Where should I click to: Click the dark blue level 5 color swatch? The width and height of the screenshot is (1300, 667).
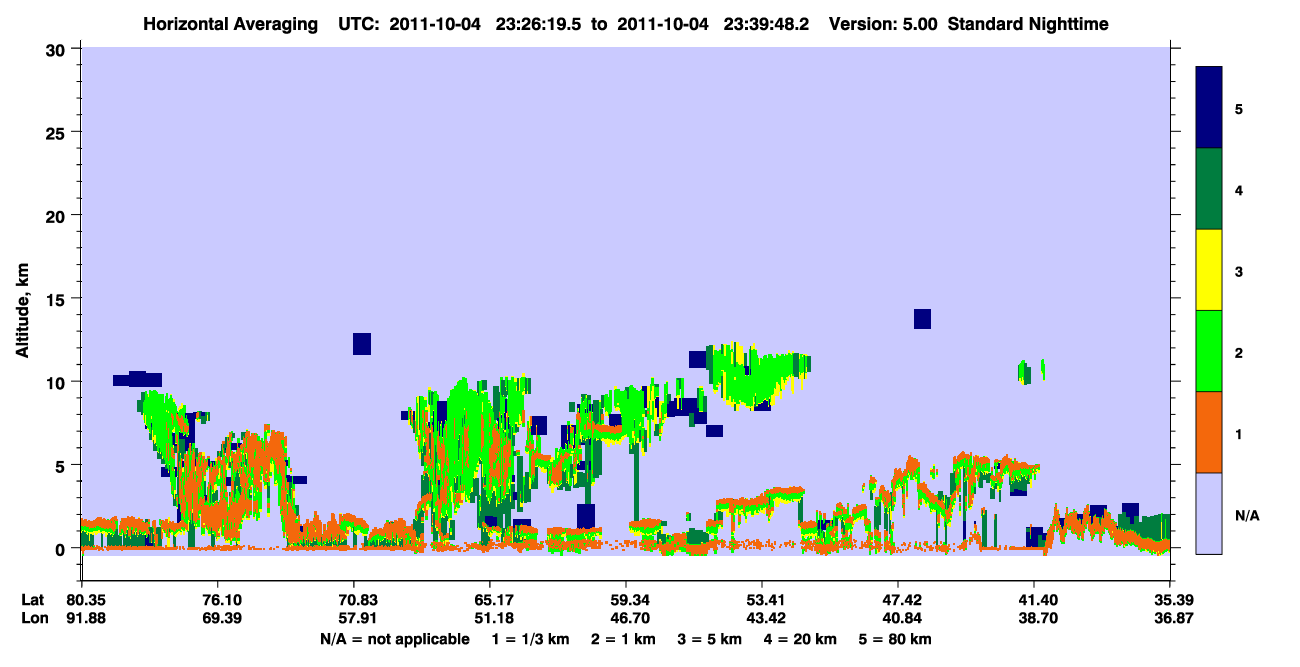[1209, 108]
